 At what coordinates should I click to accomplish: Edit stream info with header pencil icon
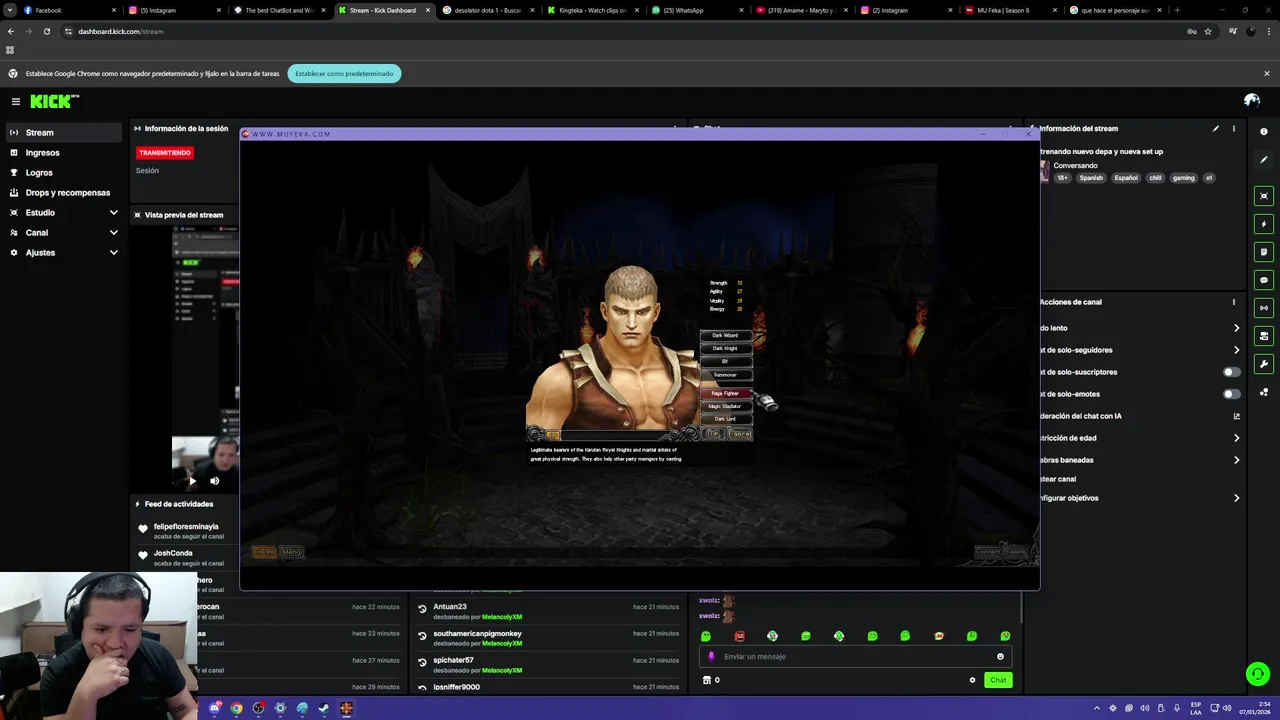pyautogui.click(x=1216, y=128)
